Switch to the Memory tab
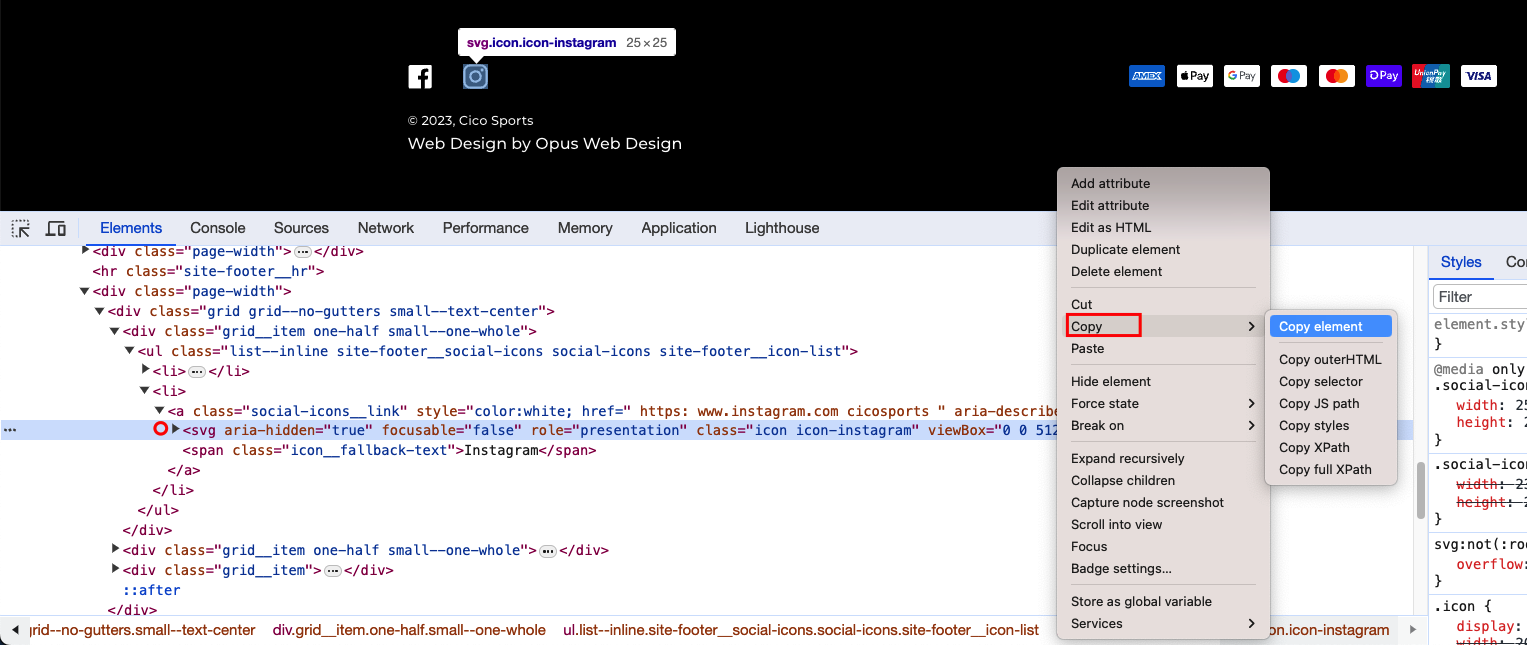The image size is (1527, 645). 585,228
